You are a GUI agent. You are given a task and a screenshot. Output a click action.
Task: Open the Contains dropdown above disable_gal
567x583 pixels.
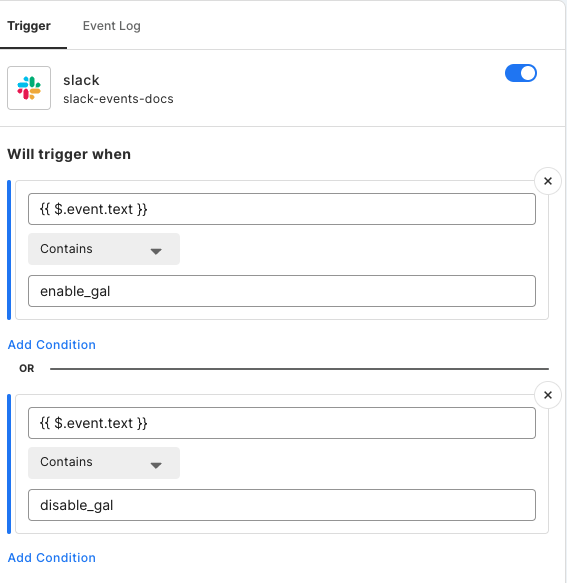tap(104, 463)
